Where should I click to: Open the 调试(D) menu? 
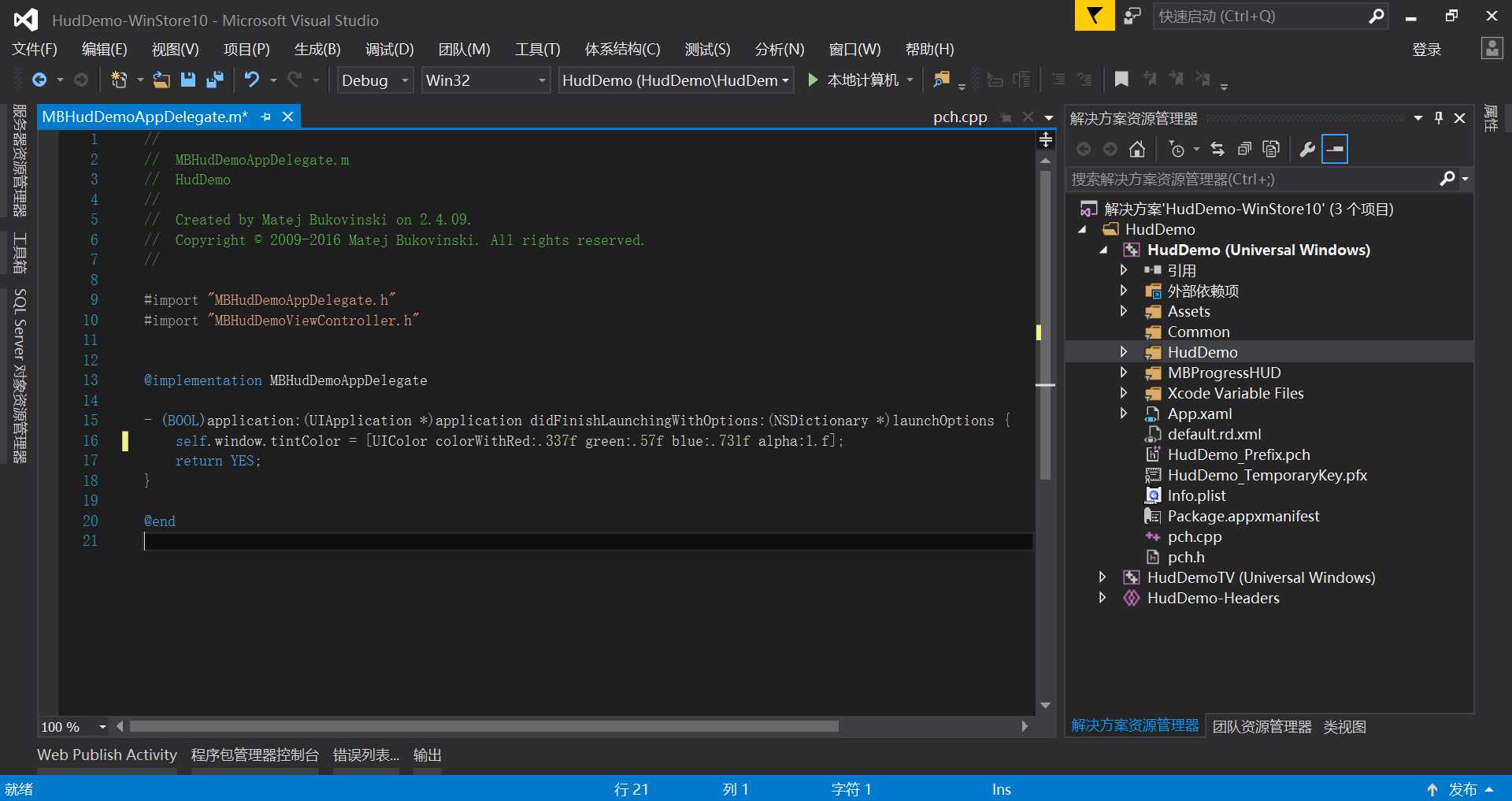[389, 50]
